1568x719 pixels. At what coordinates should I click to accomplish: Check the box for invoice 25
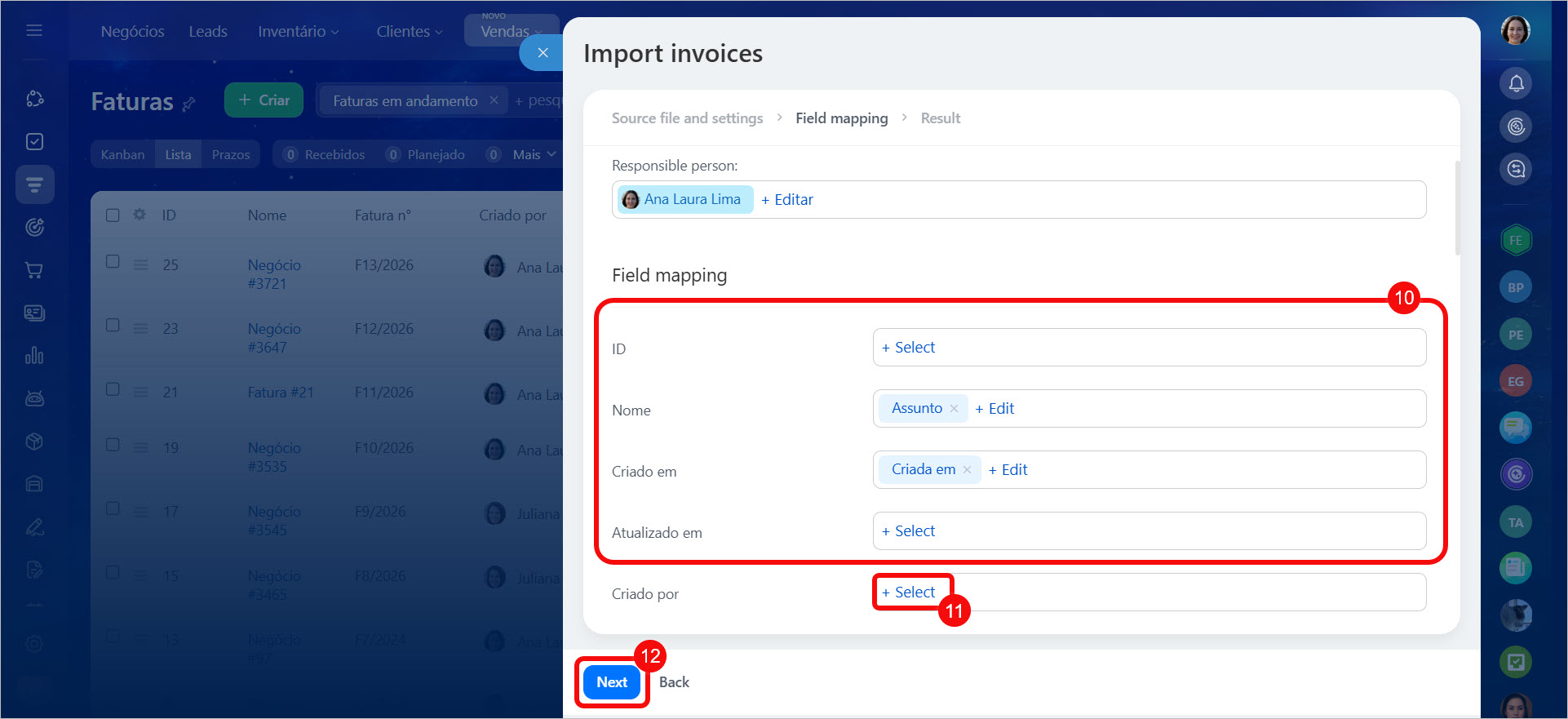tap(113, 261)
